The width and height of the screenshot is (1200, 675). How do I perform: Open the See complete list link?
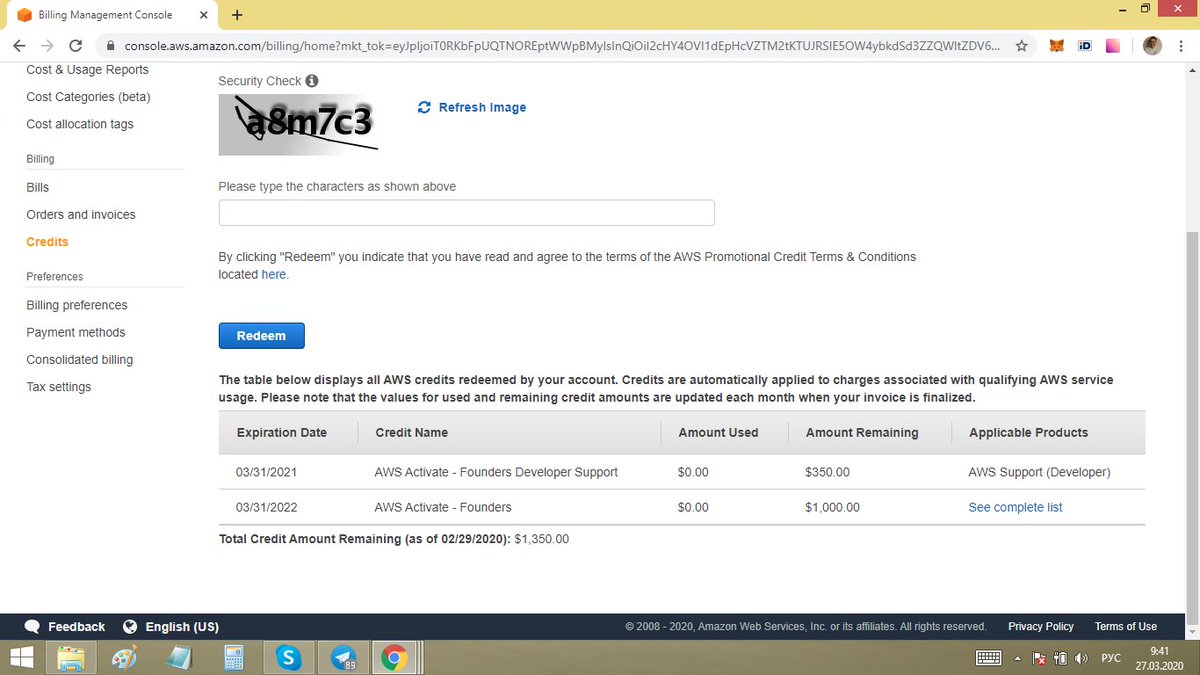(1015, 507)
